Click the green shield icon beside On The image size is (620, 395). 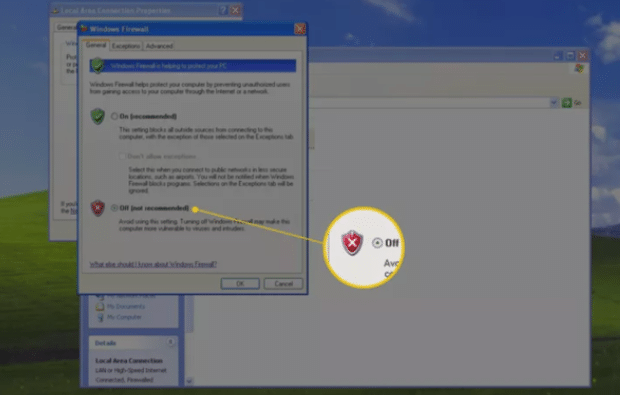click(x=97, y=116)
